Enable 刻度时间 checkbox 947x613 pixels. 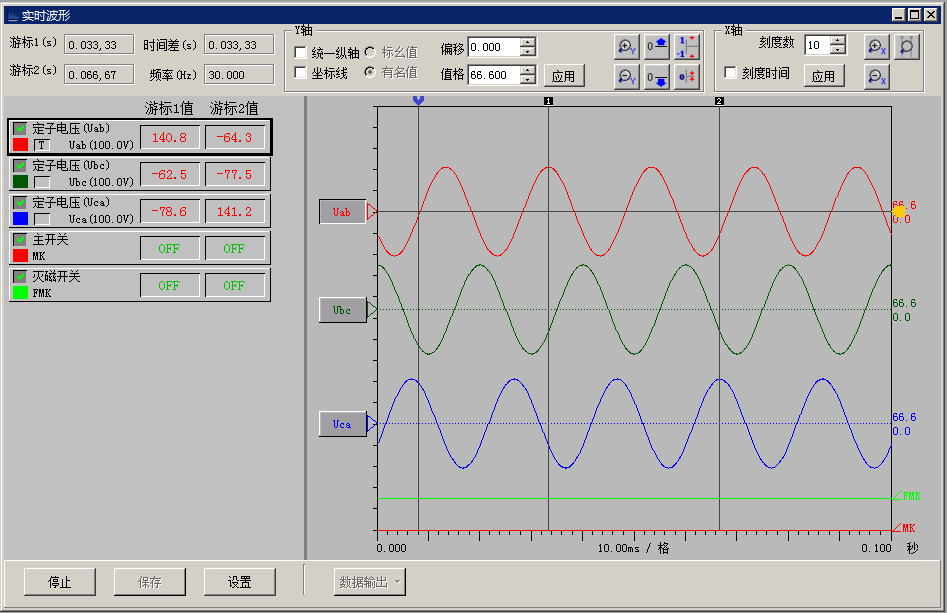[730, 72]
